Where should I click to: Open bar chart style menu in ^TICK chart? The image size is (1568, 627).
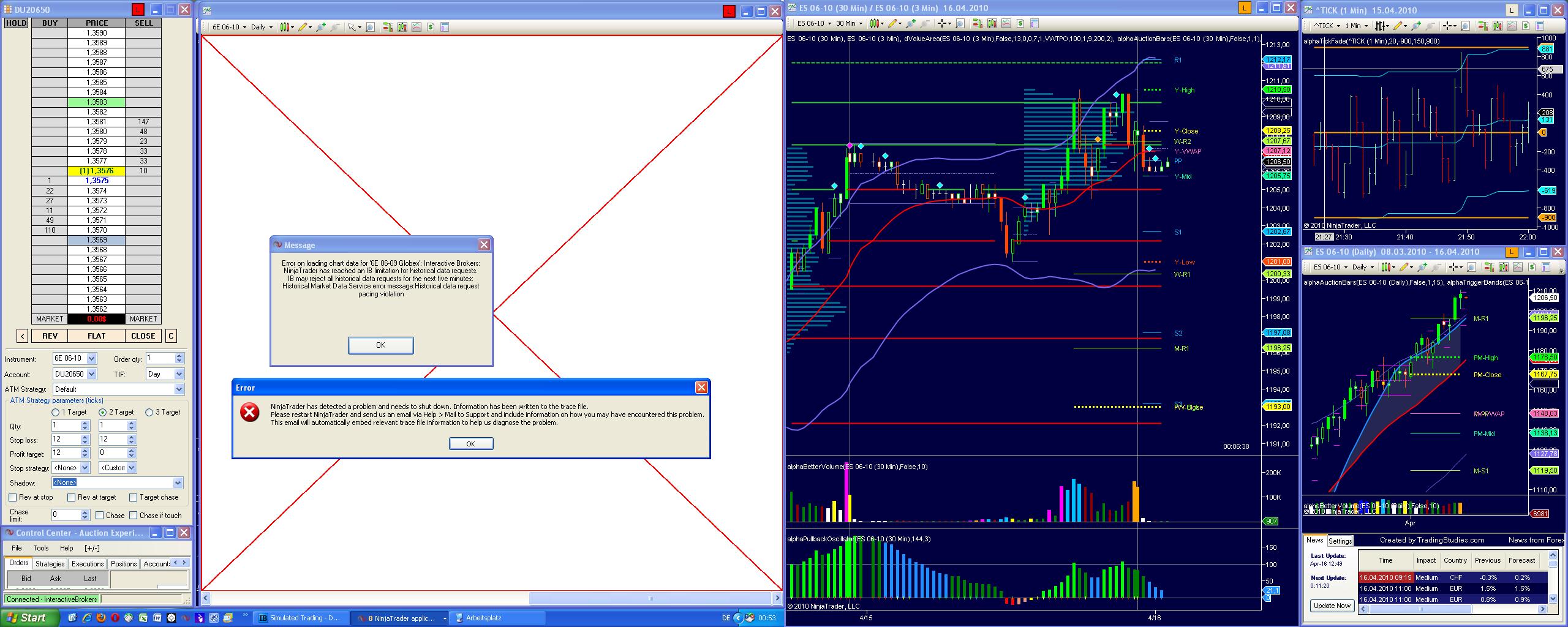coord(1382,26)
